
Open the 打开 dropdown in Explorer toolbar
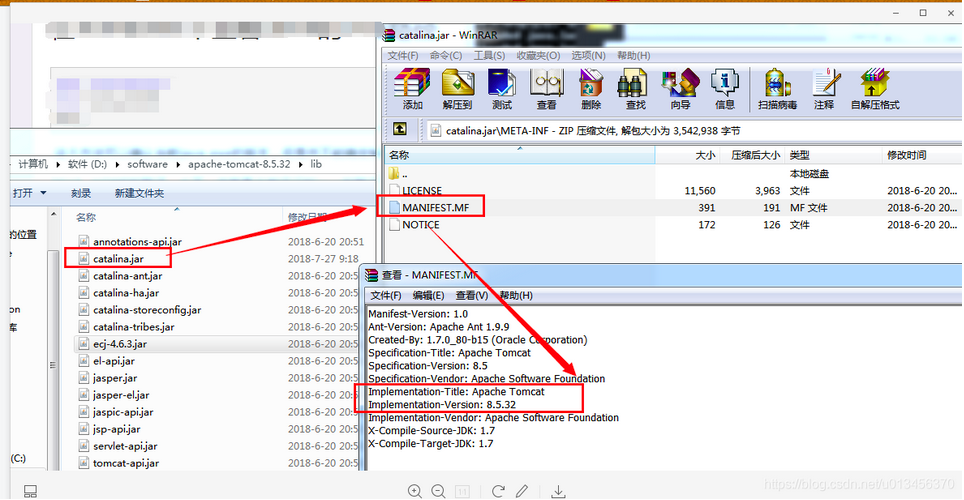30,193
